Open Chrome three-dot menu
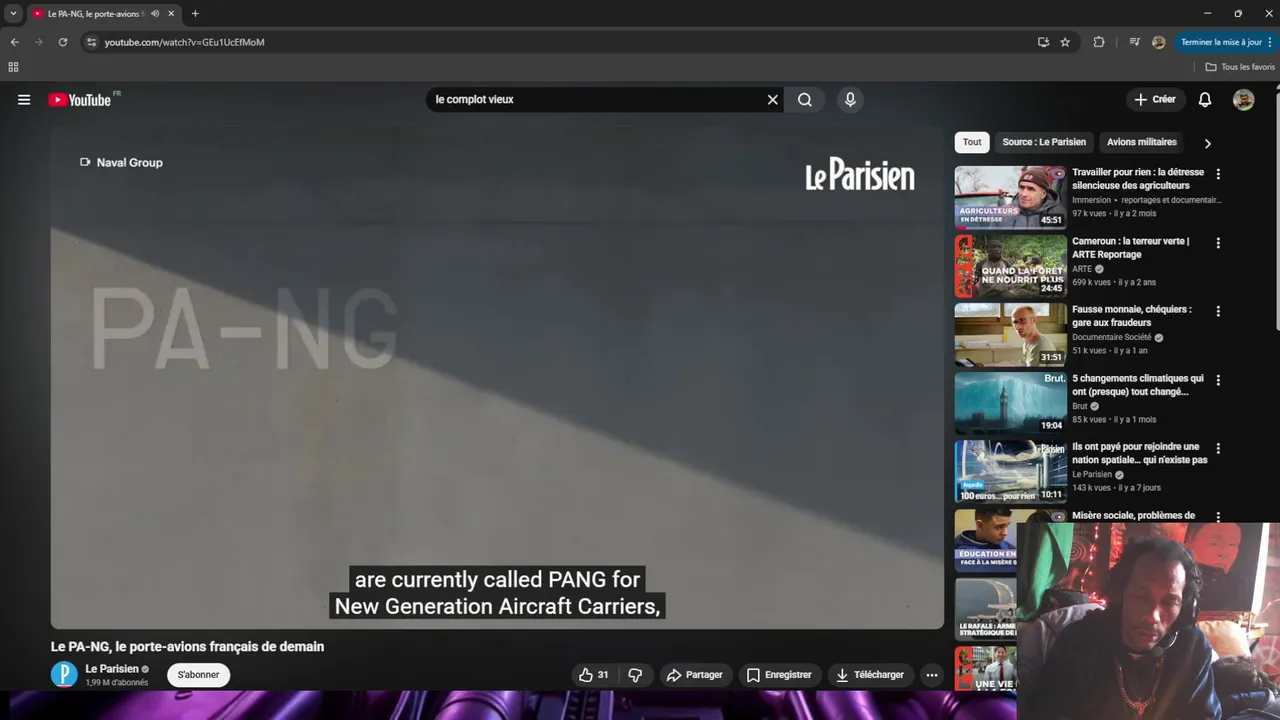This screenshot has width=1280, height=720. click(x=1272, y=42)
